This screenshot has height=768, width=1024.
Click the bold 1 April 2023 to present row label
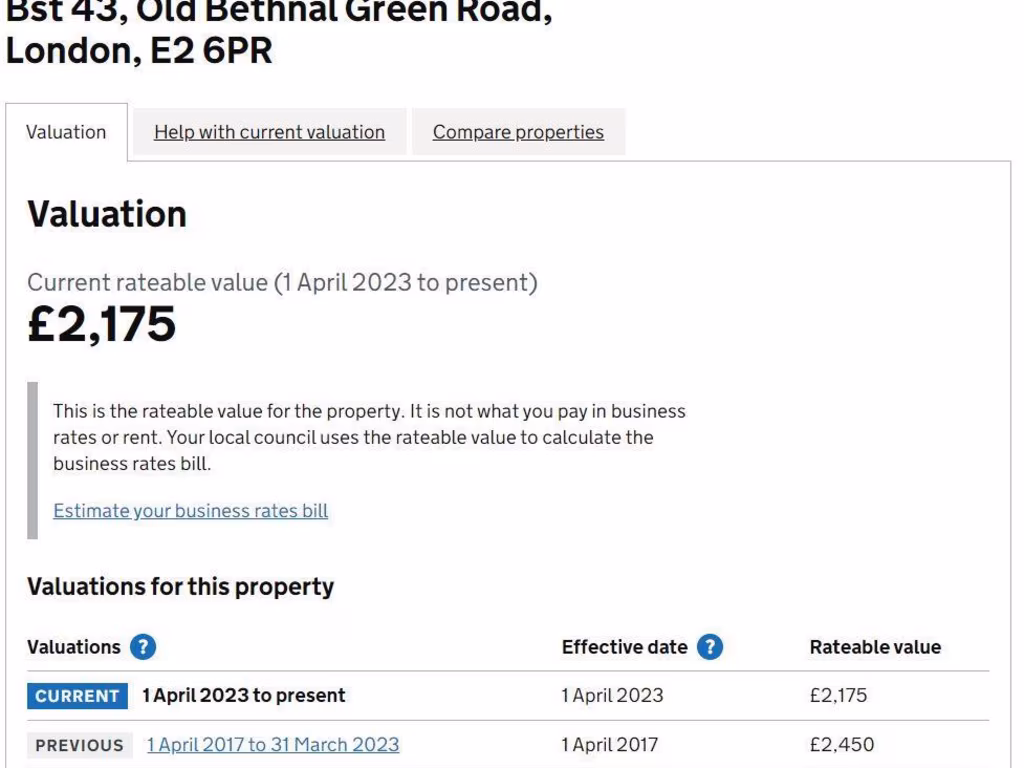point(244,696)
